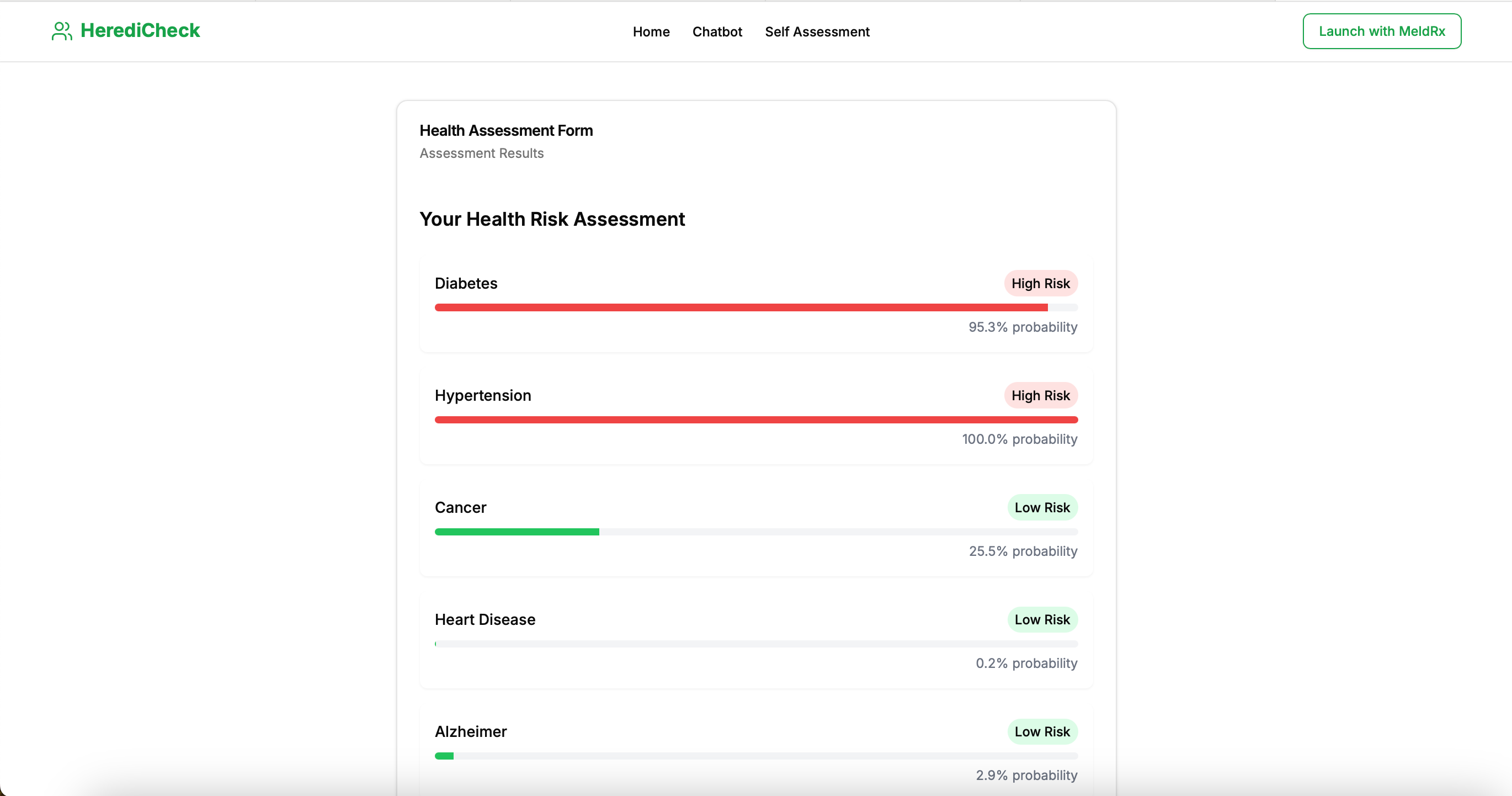Click the 95.3% probability text
The width and height of the screenshot is (1512, 796).
tap(1023, 327)
